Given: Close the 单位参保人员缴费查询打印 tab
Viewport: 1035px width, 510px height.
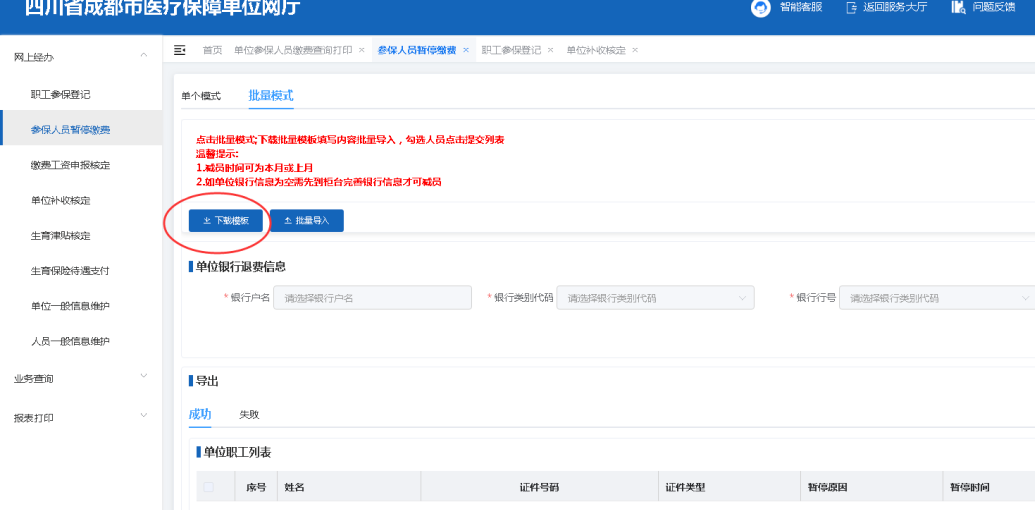Looking at the screenshot, I should pos(362,50).
